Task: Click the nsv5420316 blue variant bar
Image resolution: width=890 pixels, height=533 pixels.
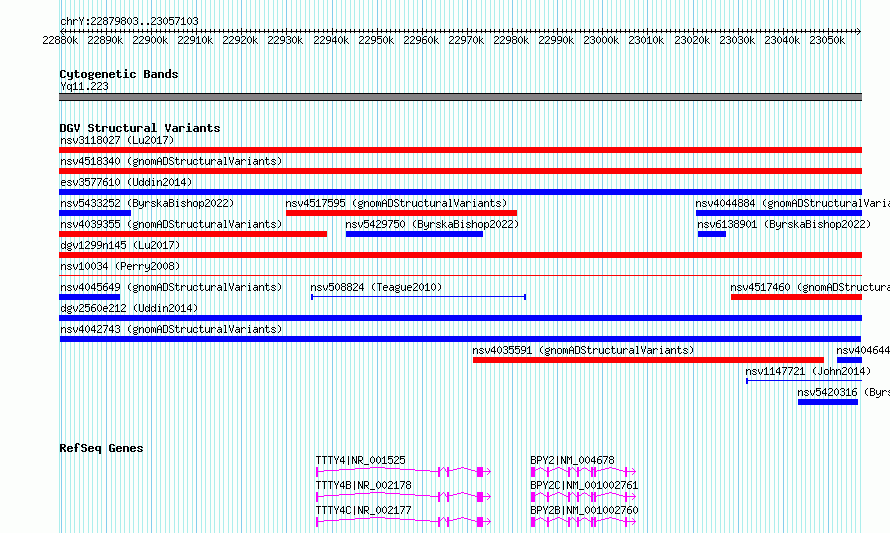Action: pos(828,402)
